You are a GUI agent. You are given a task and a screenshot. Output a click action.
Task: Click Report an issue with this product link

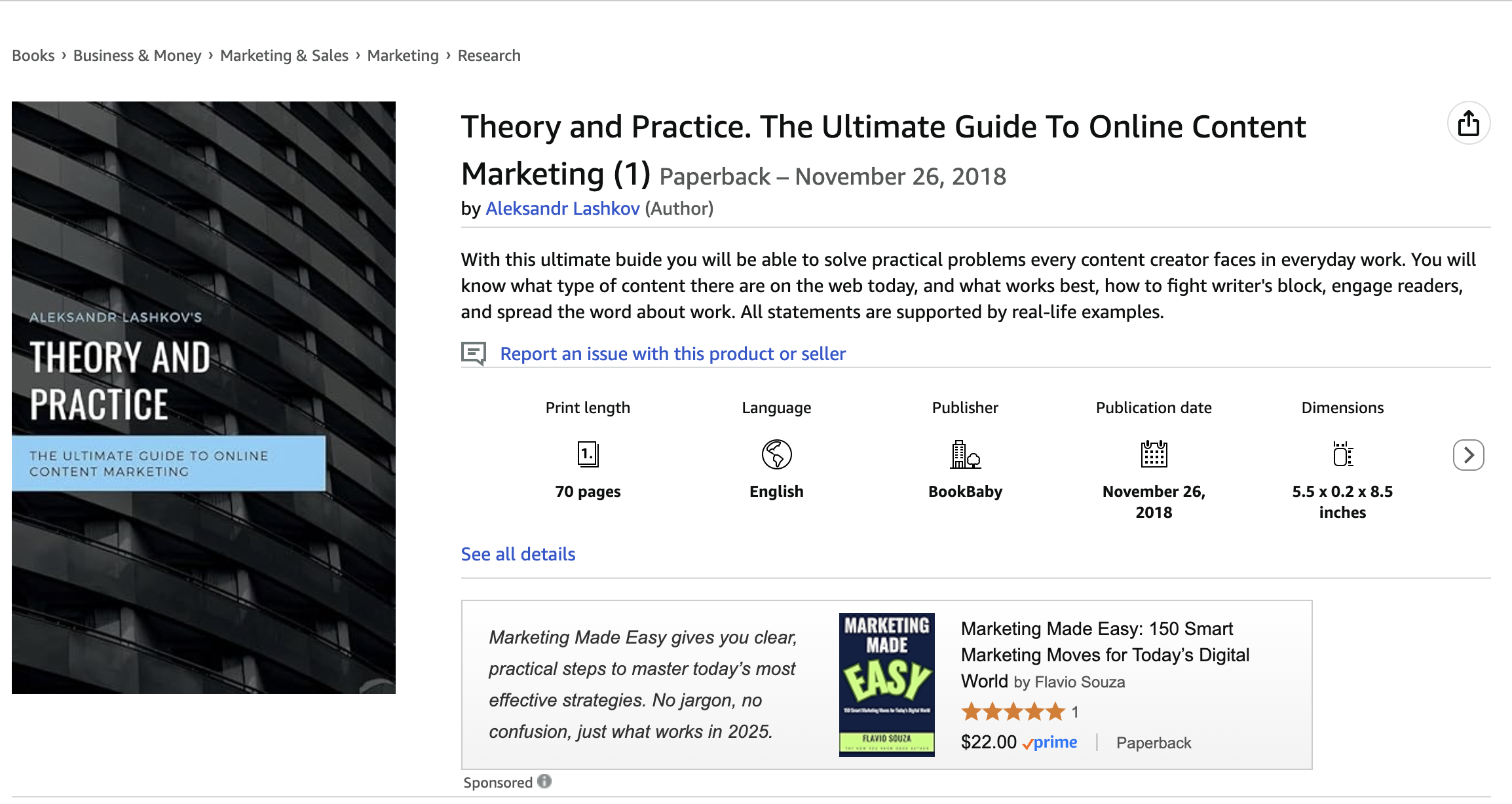(x=672, y=354)
